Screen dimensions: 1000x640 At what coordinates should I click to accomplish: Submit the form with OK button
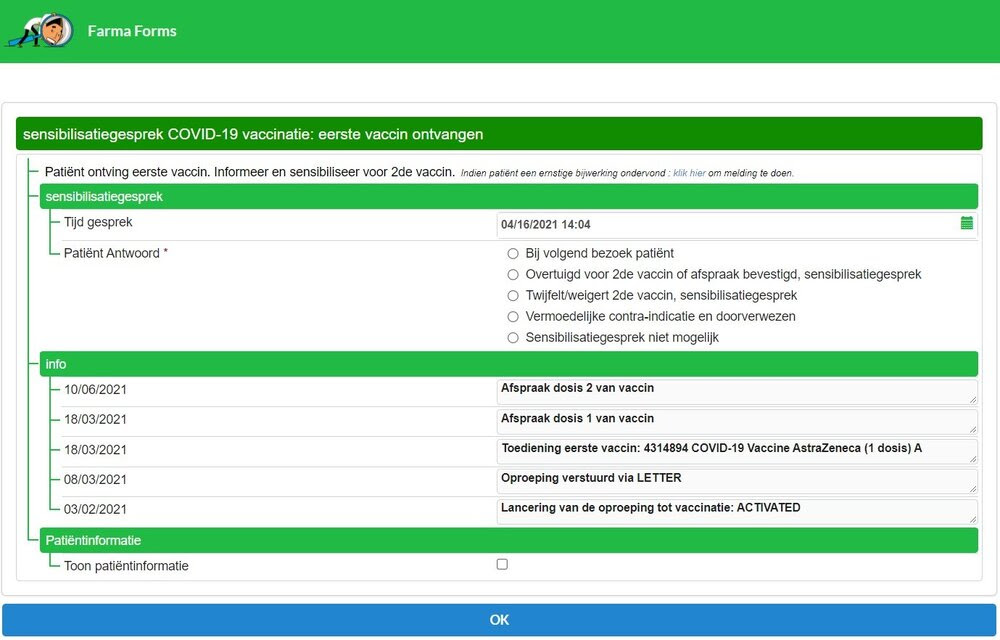click(499, 620)
